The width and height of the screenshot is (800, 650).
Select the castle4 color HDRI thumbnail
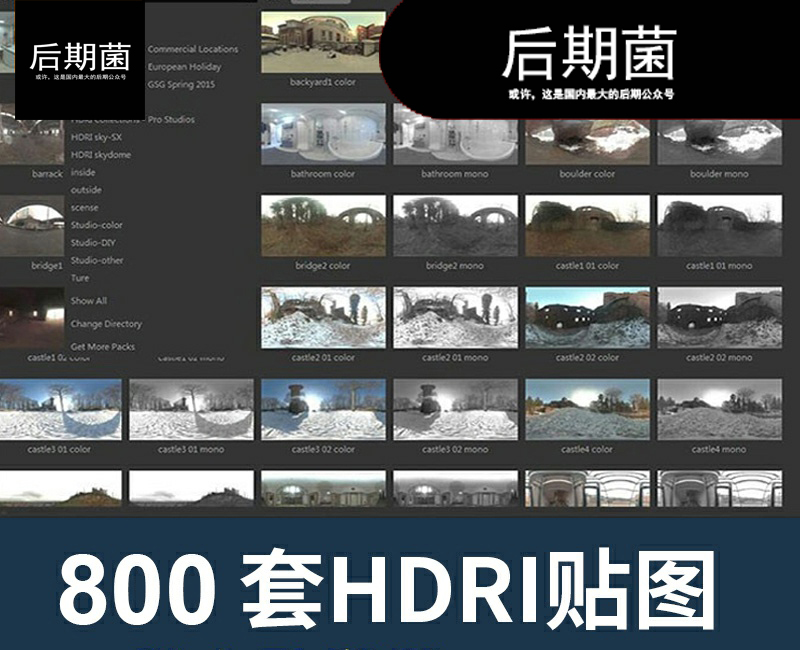pos(587,409)
